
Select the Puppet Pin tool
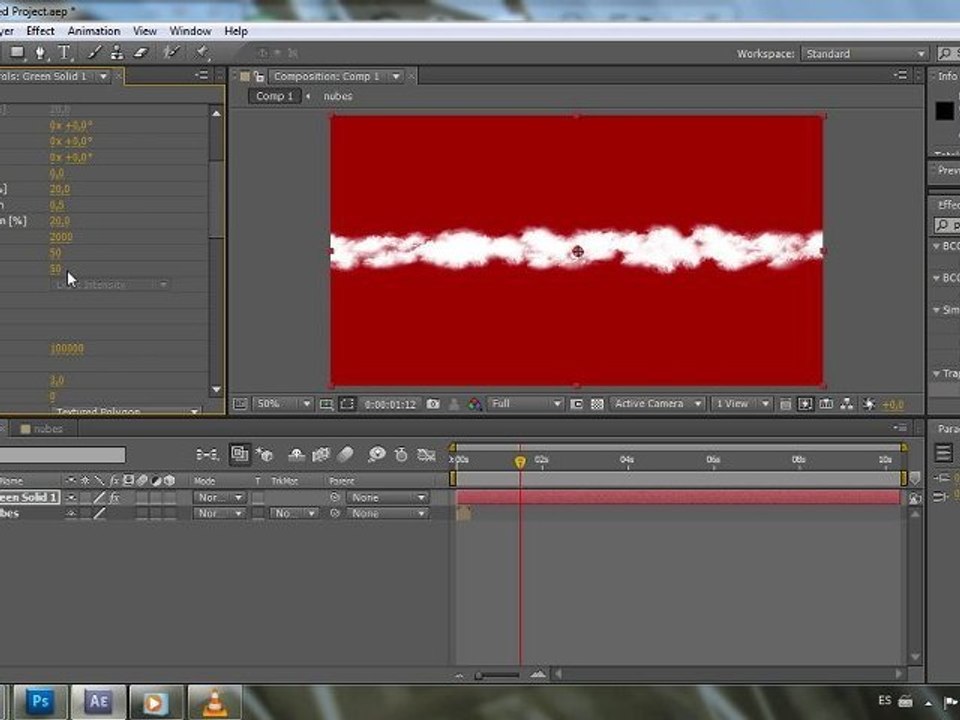[201, 53]
